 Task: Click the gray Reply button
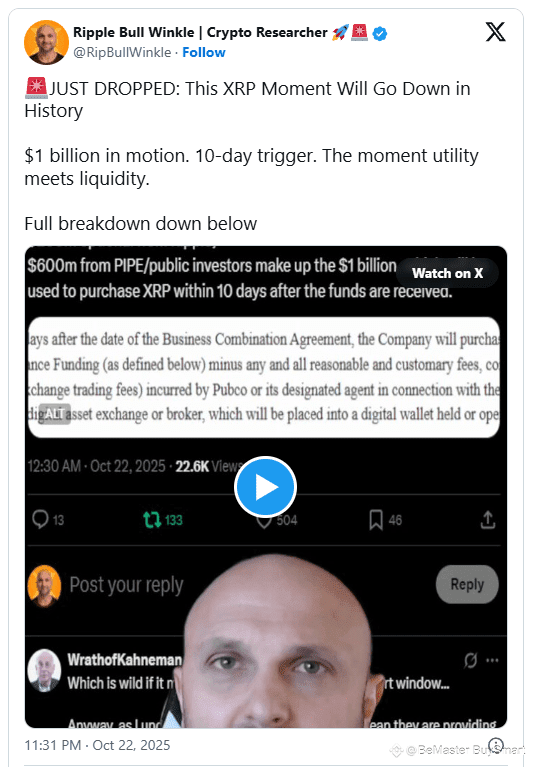(x=467, y=584)
